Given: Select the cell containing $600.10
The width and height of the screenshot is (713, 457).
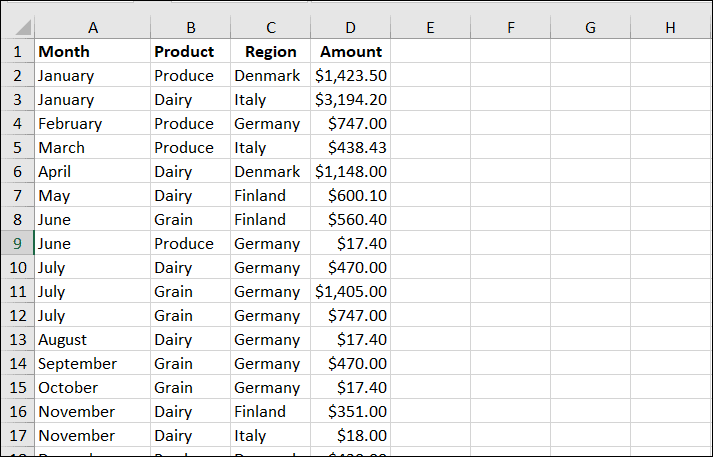Looking at the screenshot, I should coord(351,196).
